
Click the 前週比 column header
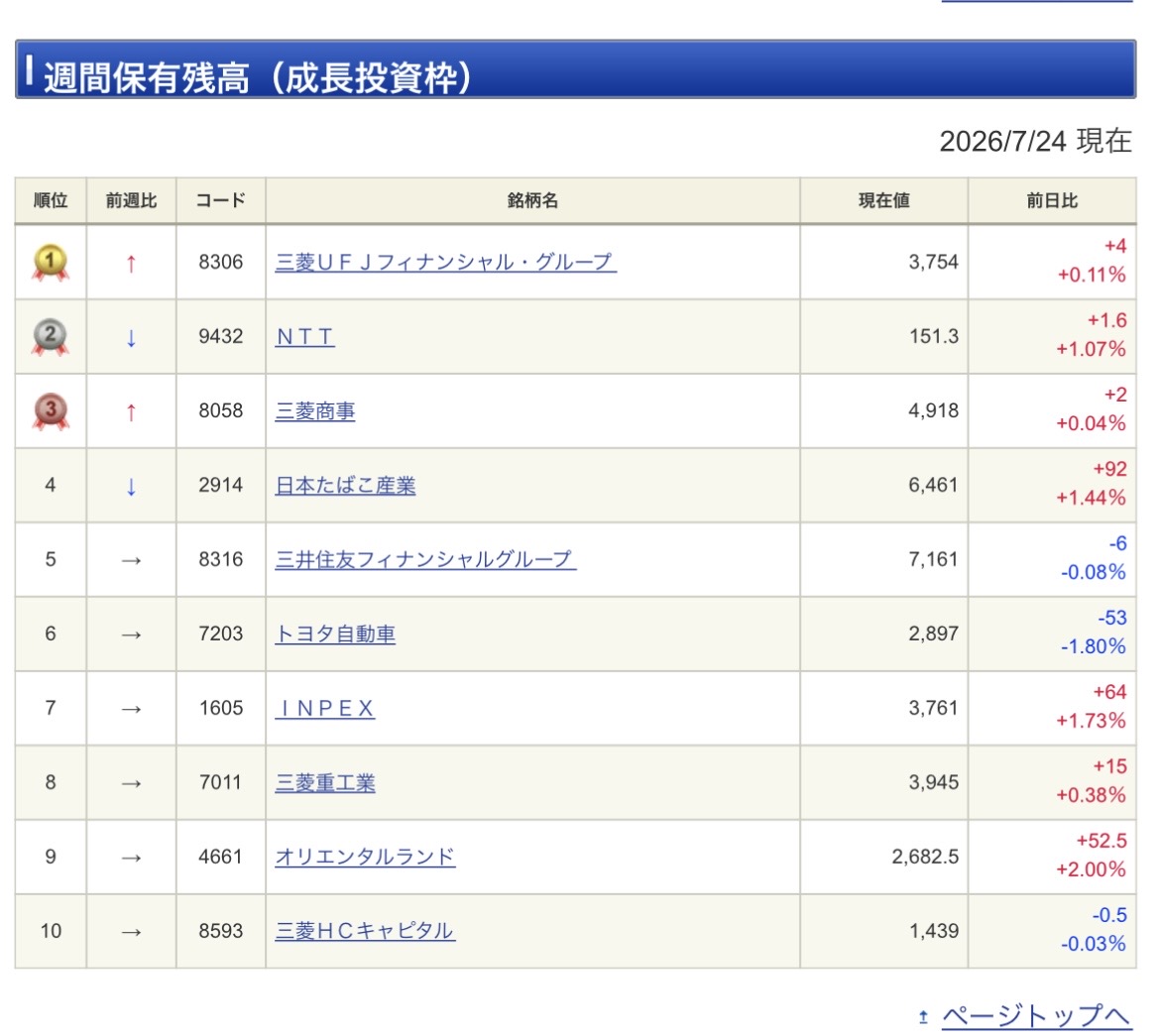click(x=131, y=200)
